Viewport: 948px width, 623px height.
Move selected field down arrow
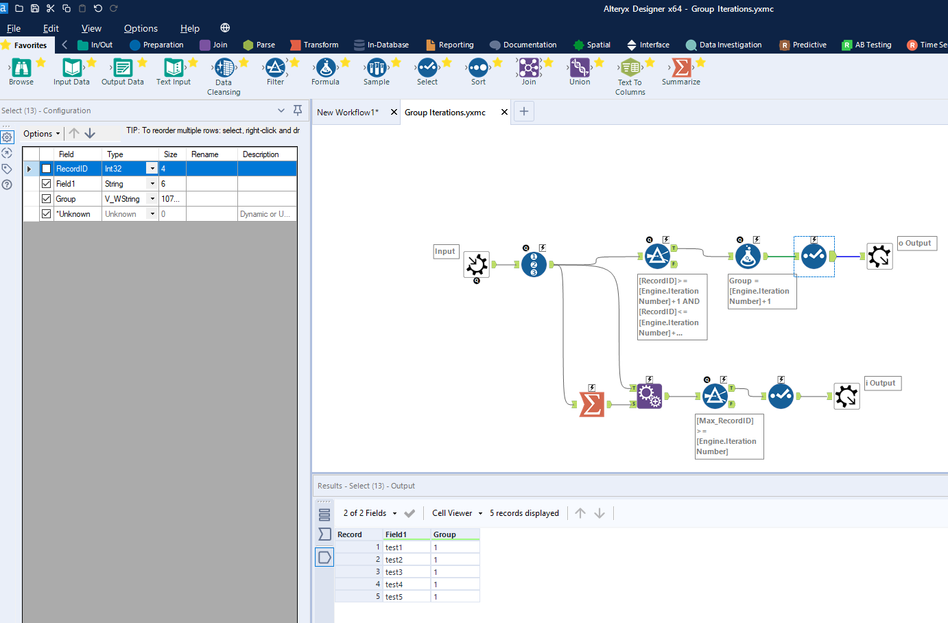click(x=90, y=133)
